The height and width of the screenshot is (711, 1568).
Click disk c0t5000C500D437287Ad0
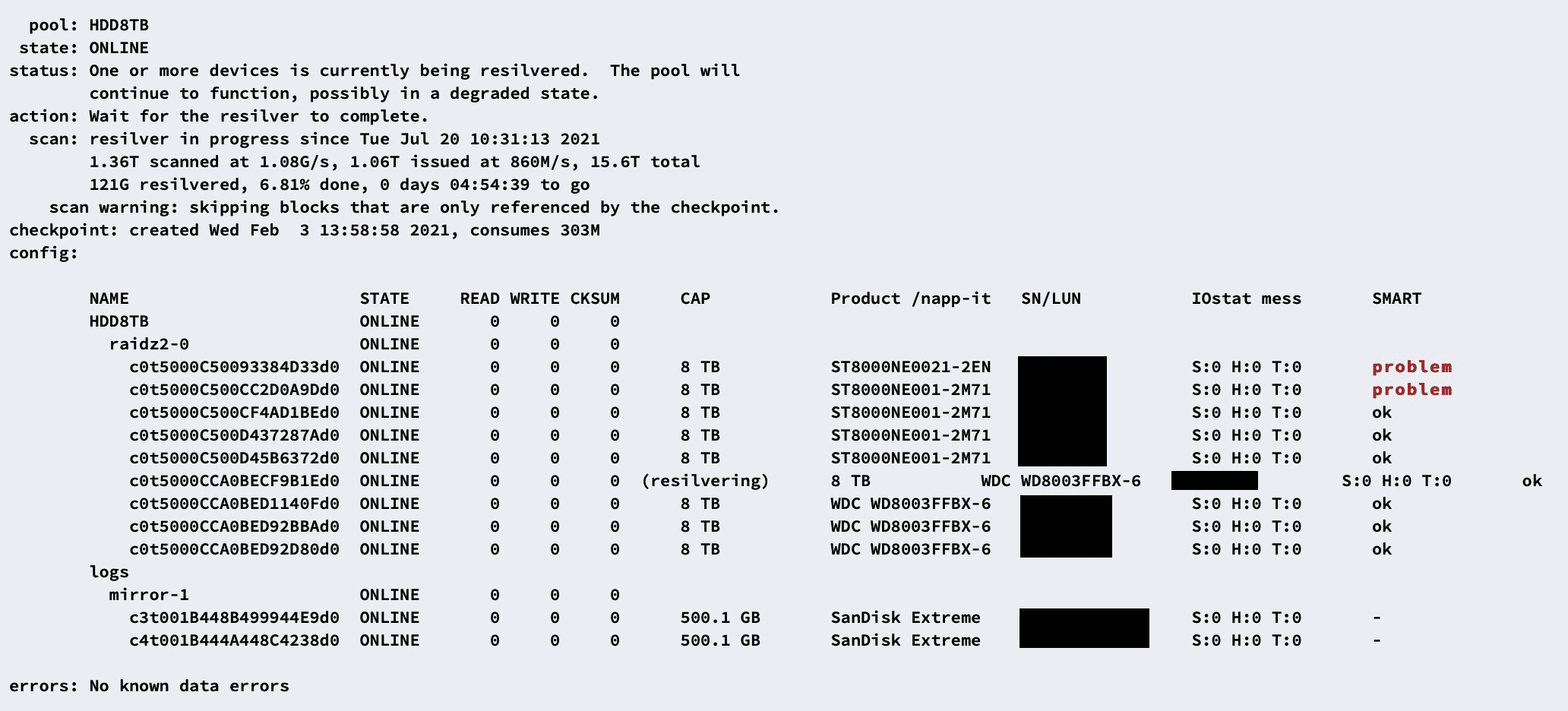coord(234,435)
